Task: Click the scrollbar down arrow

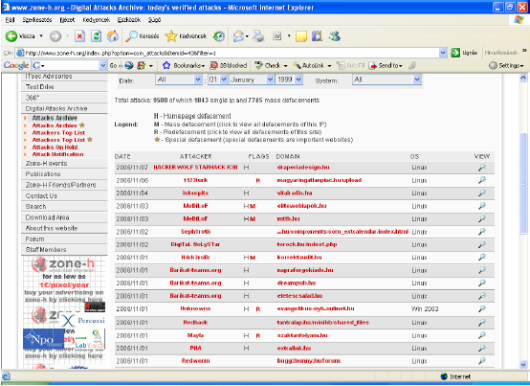Action: click(x=523, y=364)
